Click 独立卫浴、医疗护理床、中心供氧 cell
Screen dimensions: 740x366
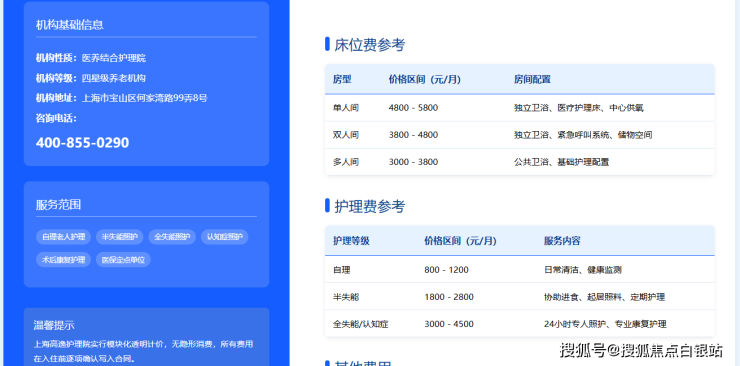click(x=579, y=108)
